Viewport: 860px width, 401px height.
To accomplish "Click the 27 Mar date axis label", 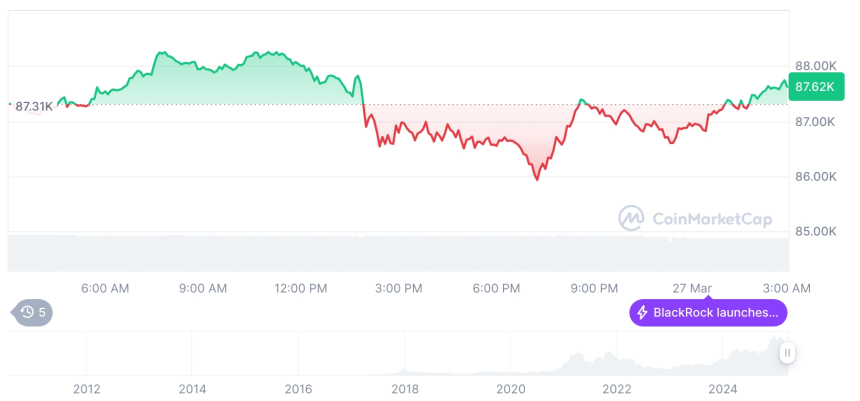I will [x=692, y=288].
